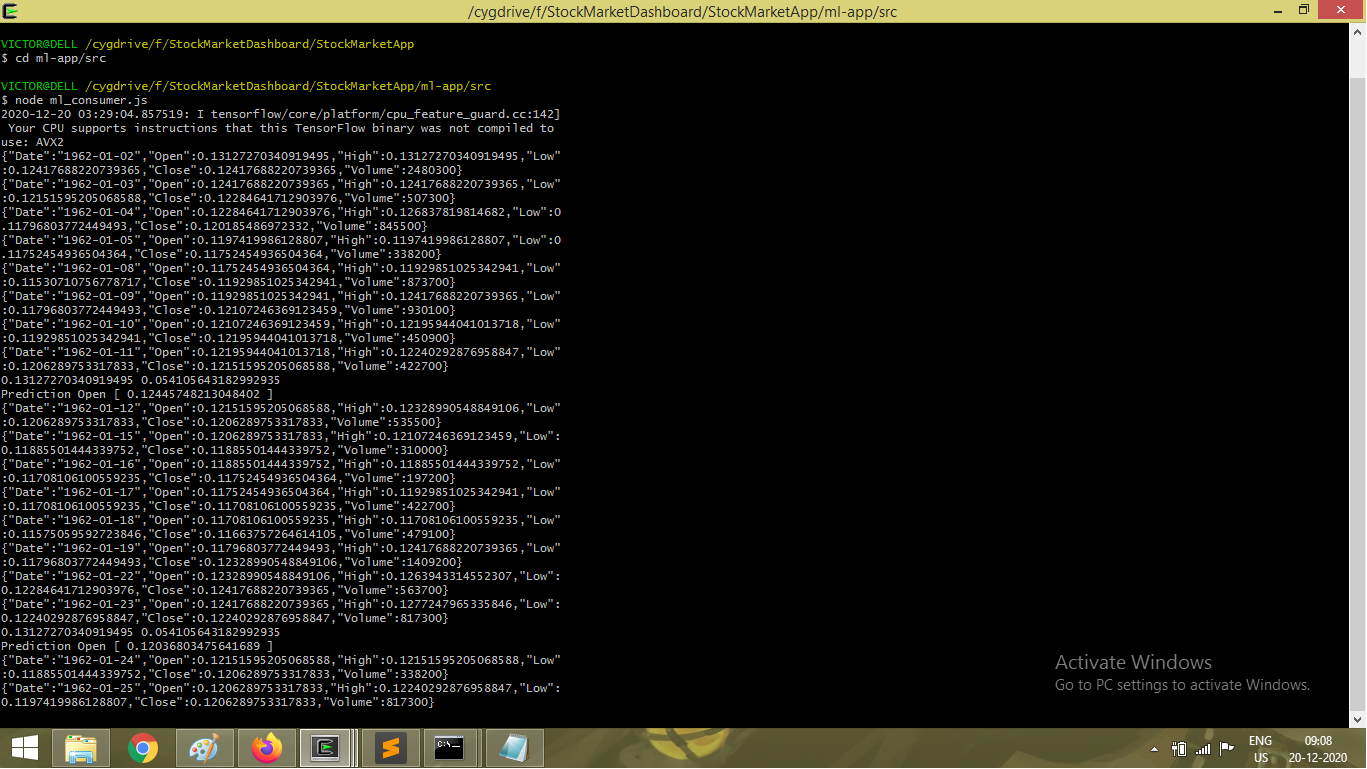Image resolution: width=1367 pixels, height=769 pixels.
Task: Open the Notepad-style app on the taskbar
Action: coord(514,748)
